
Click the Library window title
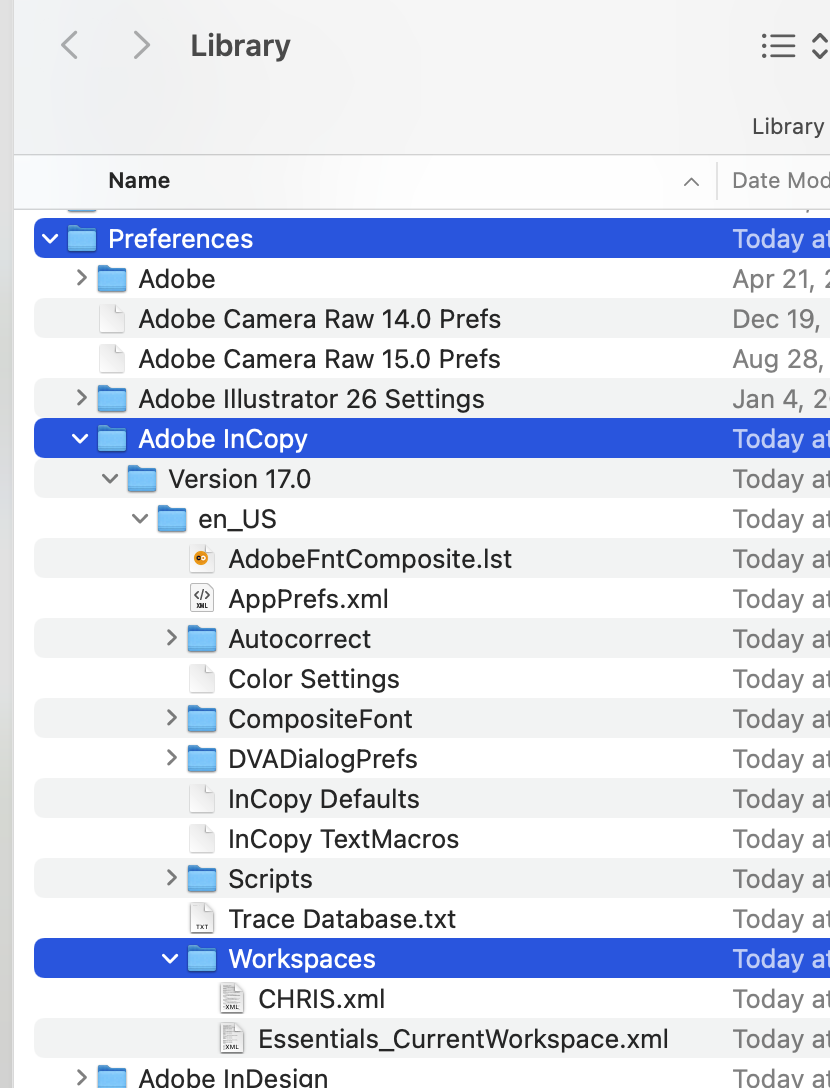coord(240,46)
